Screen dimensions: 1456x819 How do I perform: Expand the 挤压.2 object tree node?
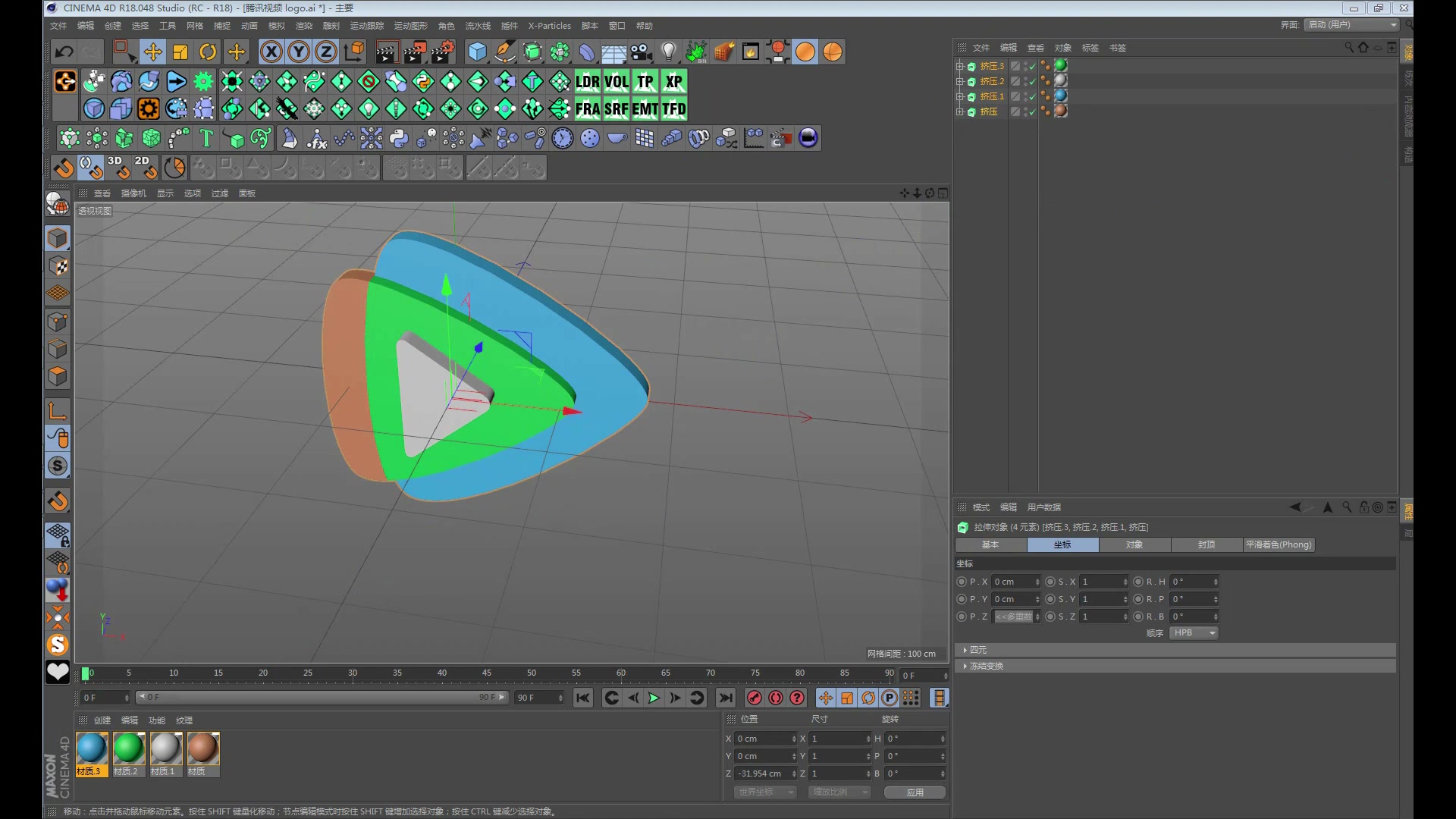960,81
